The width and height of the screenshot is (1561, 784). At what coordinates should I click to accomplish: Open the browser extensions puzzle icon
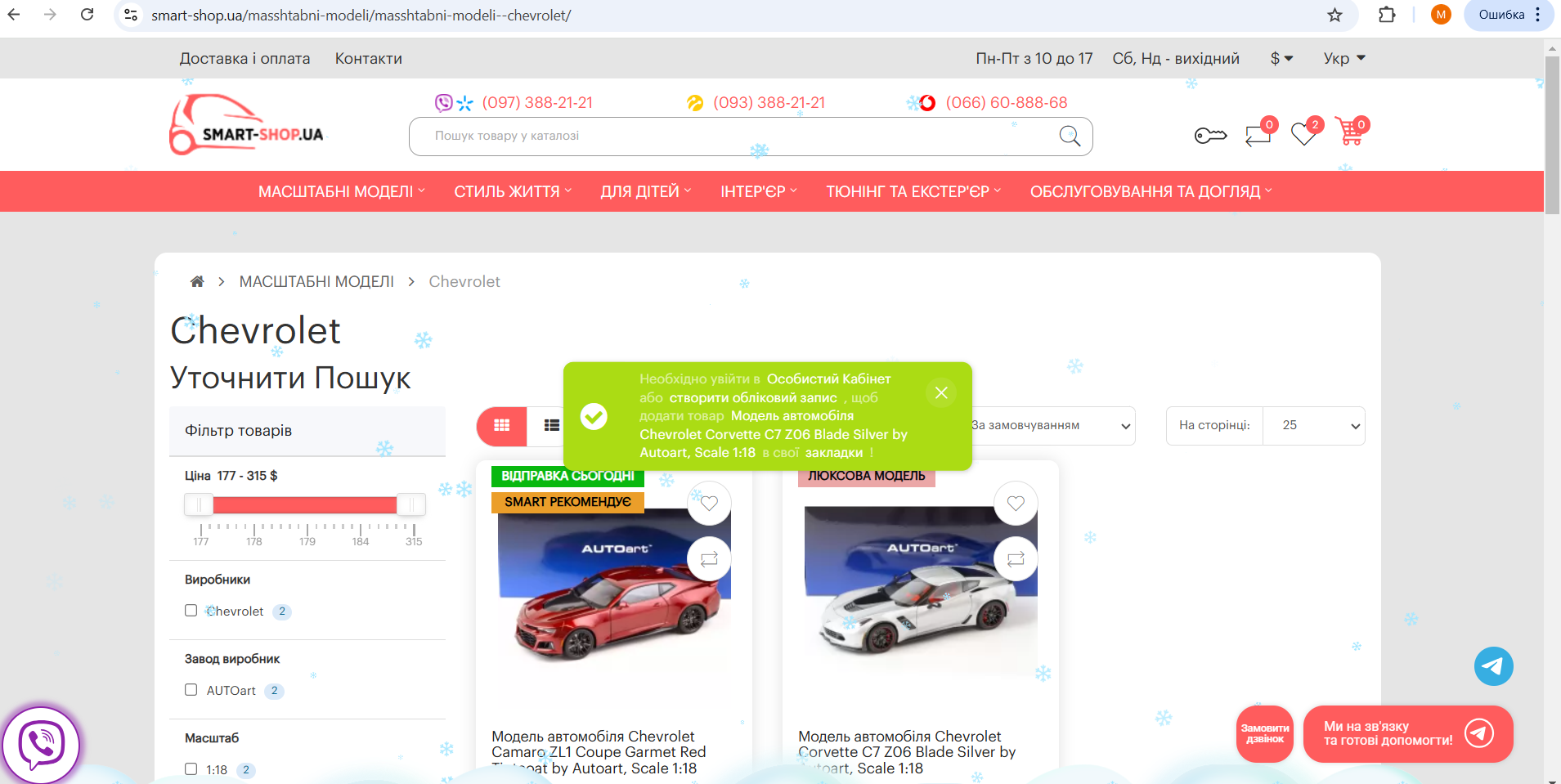pyautogui.click(x=1387, y=15)
